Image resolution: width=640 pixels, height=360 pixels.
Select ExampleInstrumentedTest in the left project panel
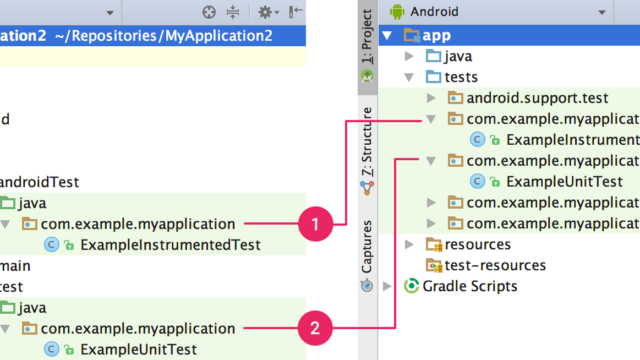170,245
